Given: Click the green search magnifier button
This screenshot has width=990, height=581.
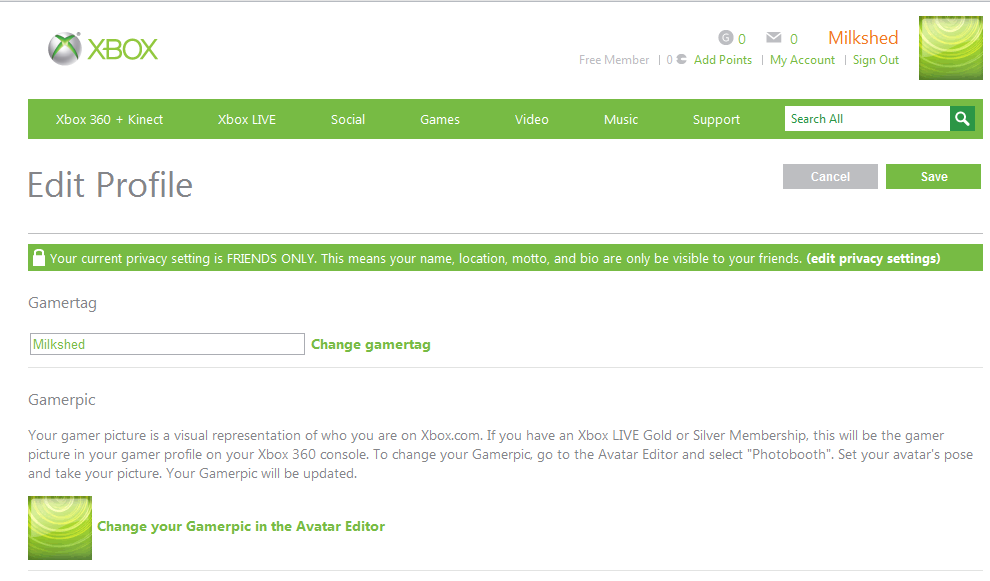Looking at the screenshot, I should tap(962, 119).
